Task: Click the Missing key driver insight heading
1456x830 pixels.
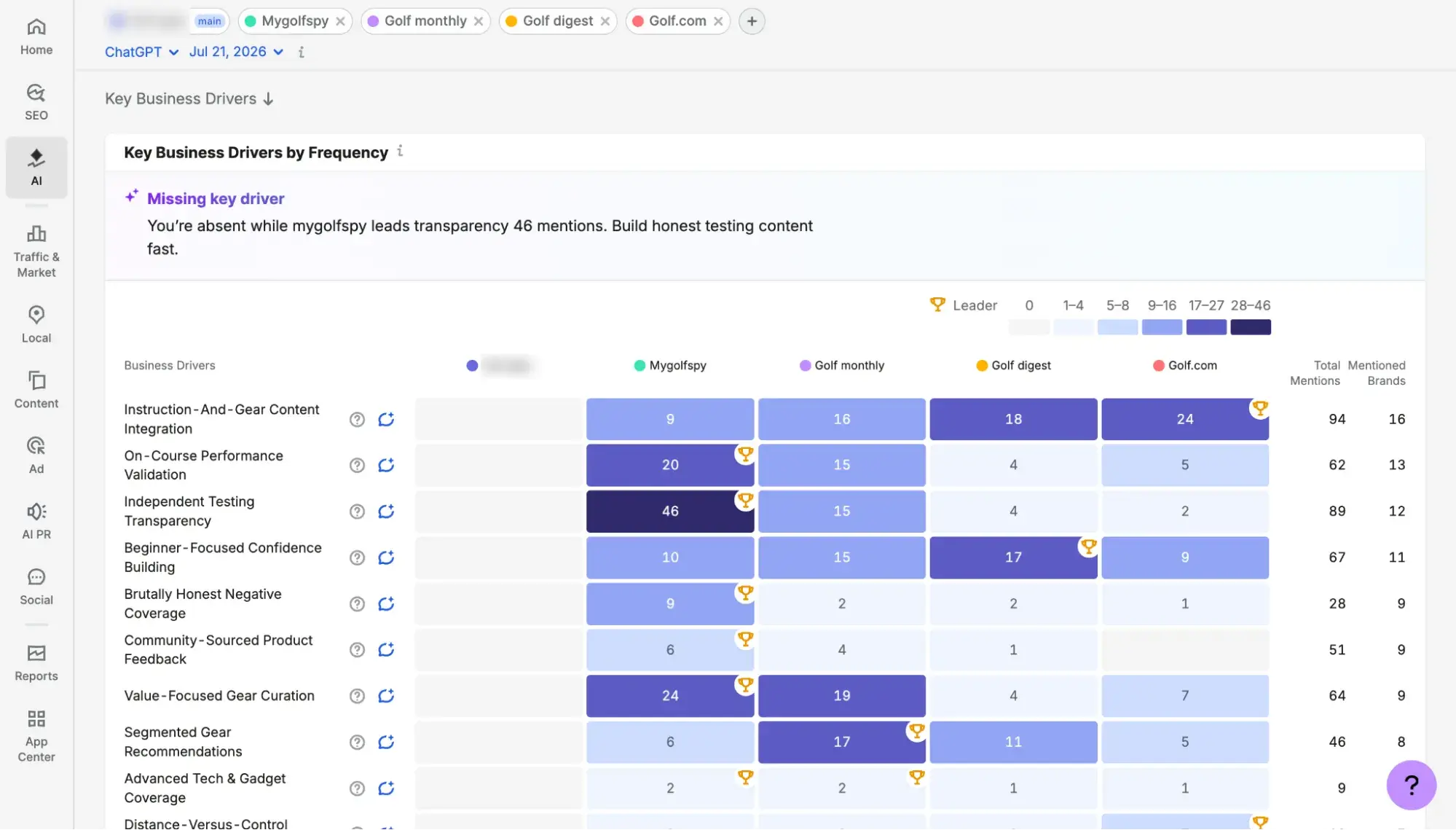Action: pos(216,198)
